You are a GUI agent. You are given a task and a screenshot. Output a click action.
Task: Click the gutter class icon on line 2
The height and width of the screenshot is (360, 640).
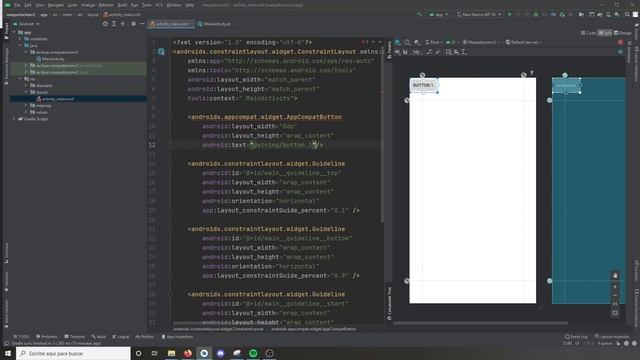tap(161, 51)
